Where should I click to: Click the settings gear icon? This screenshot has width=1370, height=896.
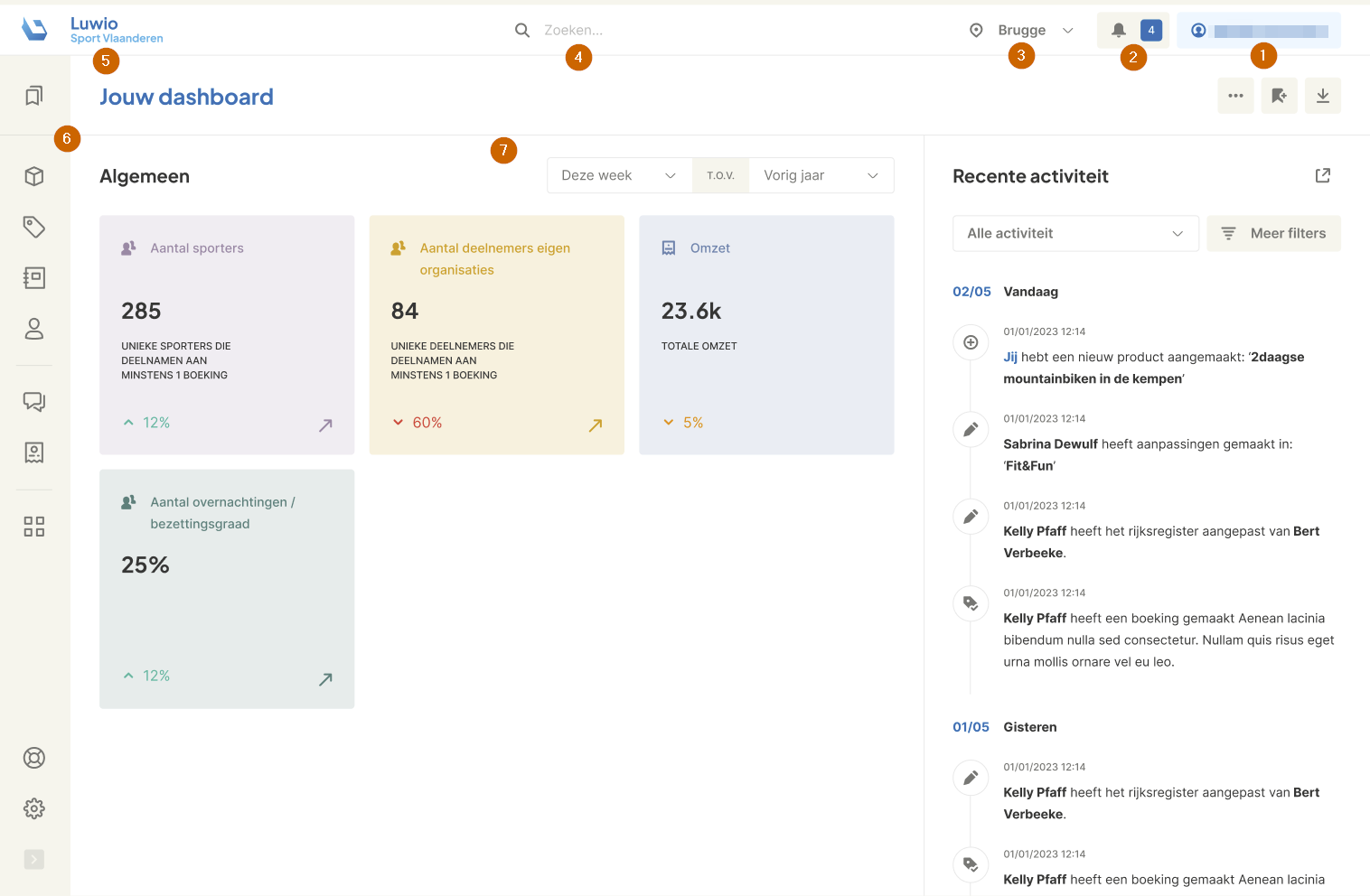pos(34,808)
